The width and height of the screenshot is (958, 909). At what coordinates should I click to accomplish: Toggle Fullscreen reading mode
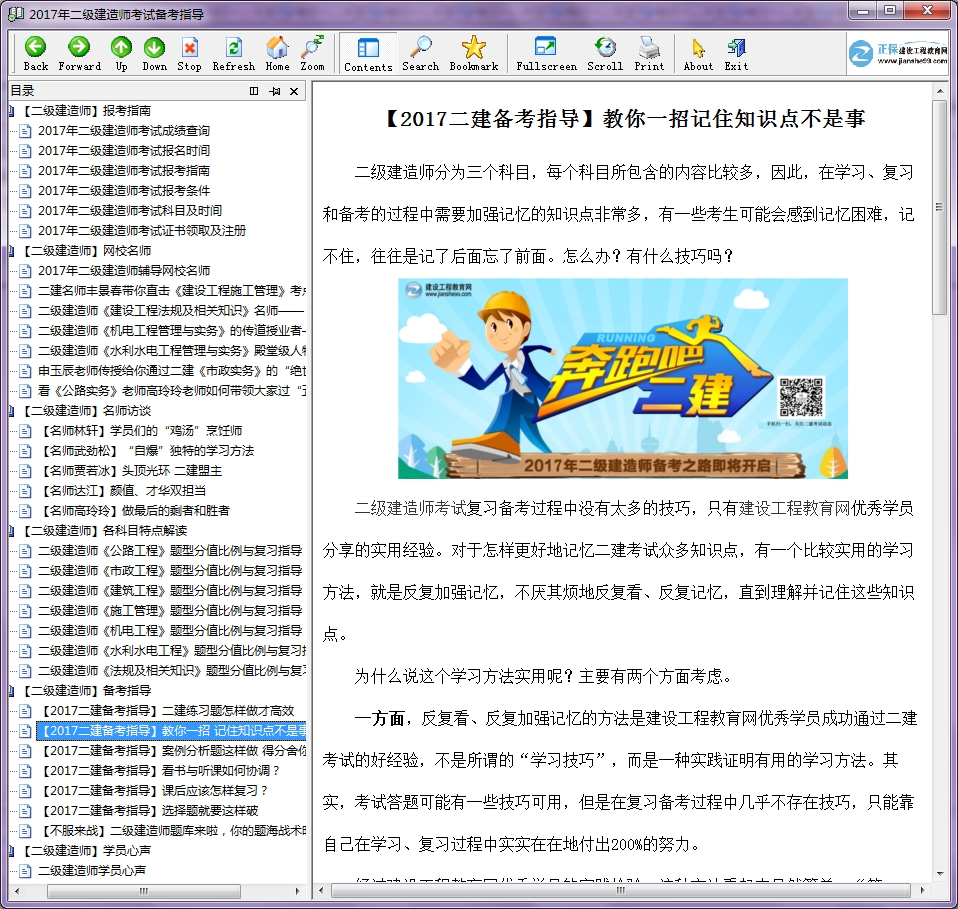pyautogui.click(x=546, y=47)
